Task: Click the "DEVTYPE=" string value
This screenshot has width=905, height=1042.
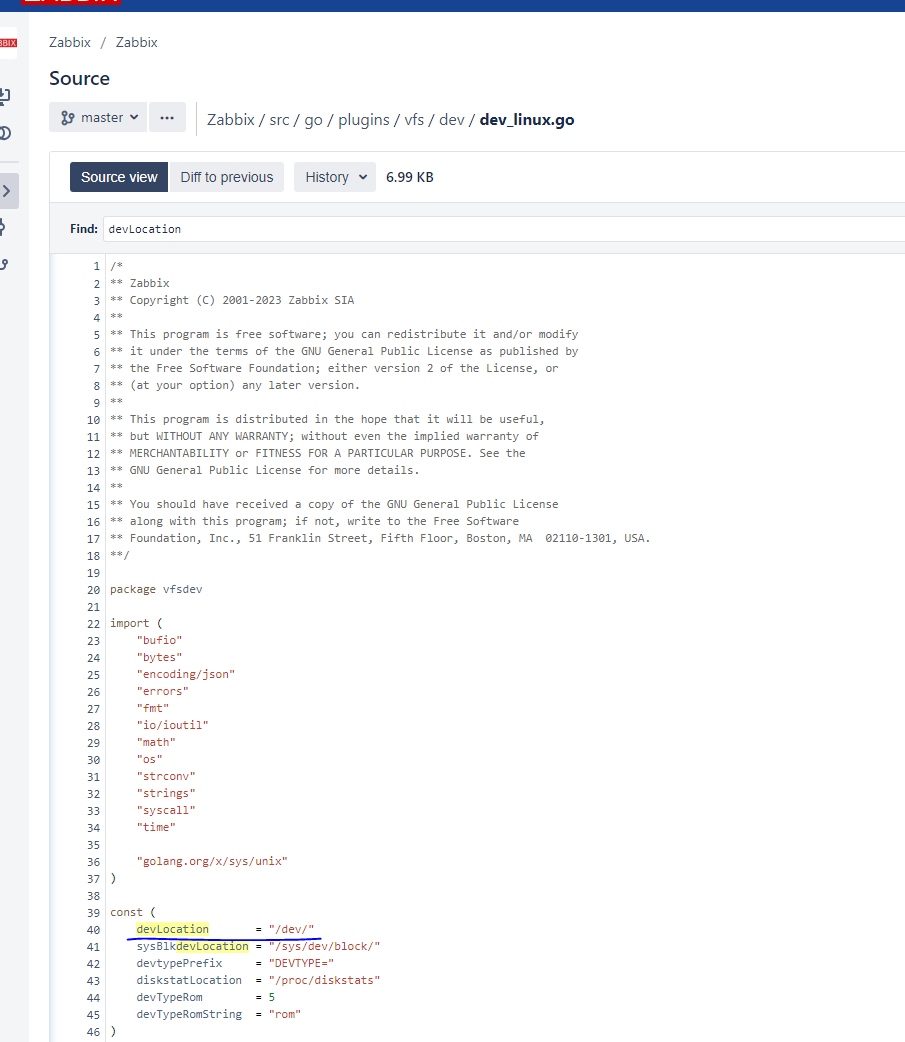Action: point(301,963)
